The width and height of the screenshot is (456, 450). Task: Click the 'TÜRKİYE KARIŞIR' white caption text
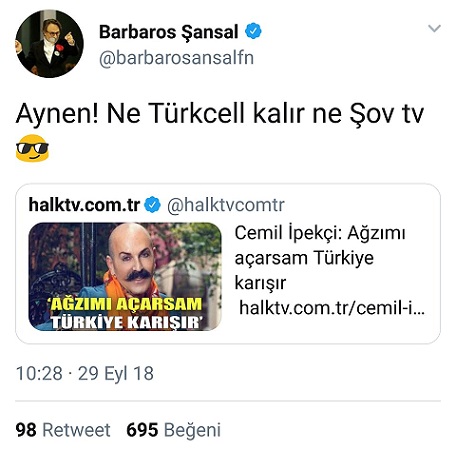(x=126, y=322)
